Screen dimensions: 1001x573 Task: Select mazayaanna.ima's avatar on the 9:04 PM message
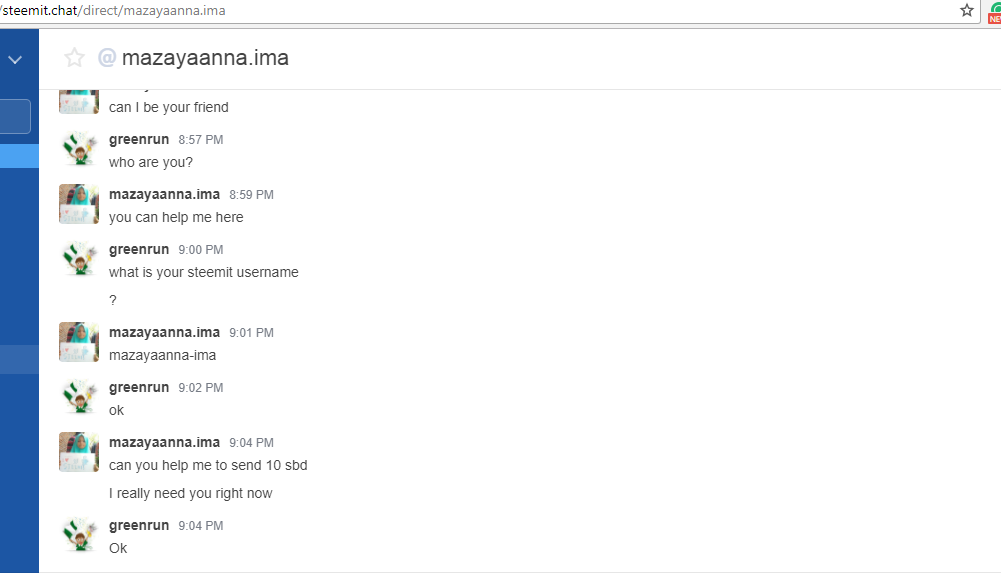pyautogui.click(x=79, y=452)
